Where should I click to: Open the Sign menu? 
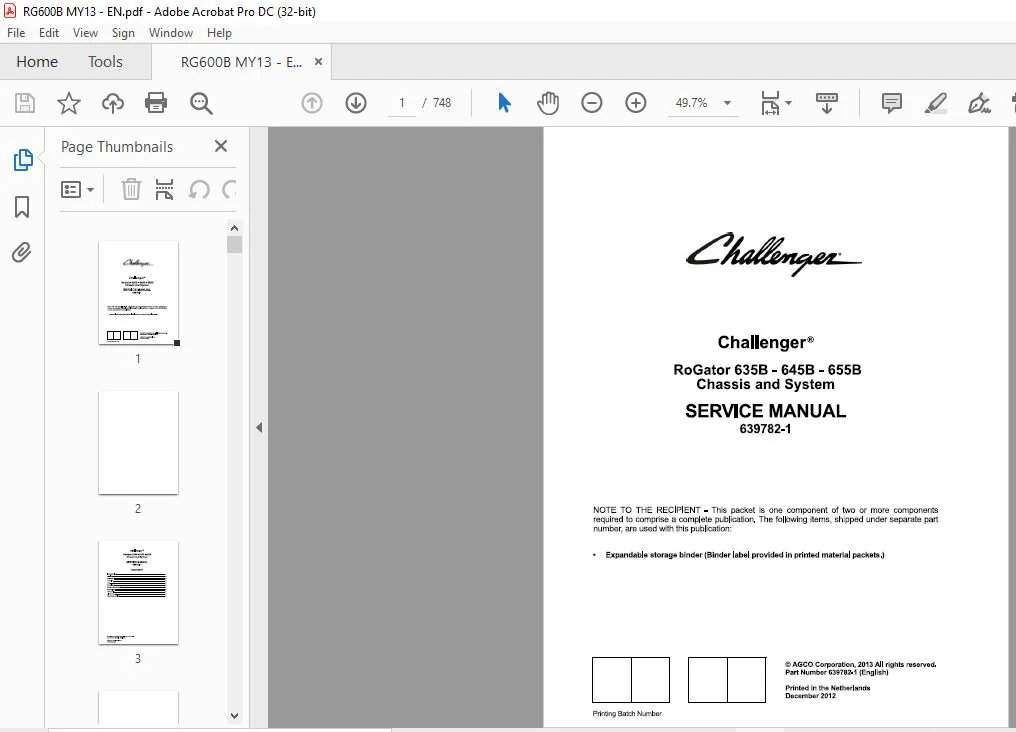pyautogui.click(x=123, y=33)
